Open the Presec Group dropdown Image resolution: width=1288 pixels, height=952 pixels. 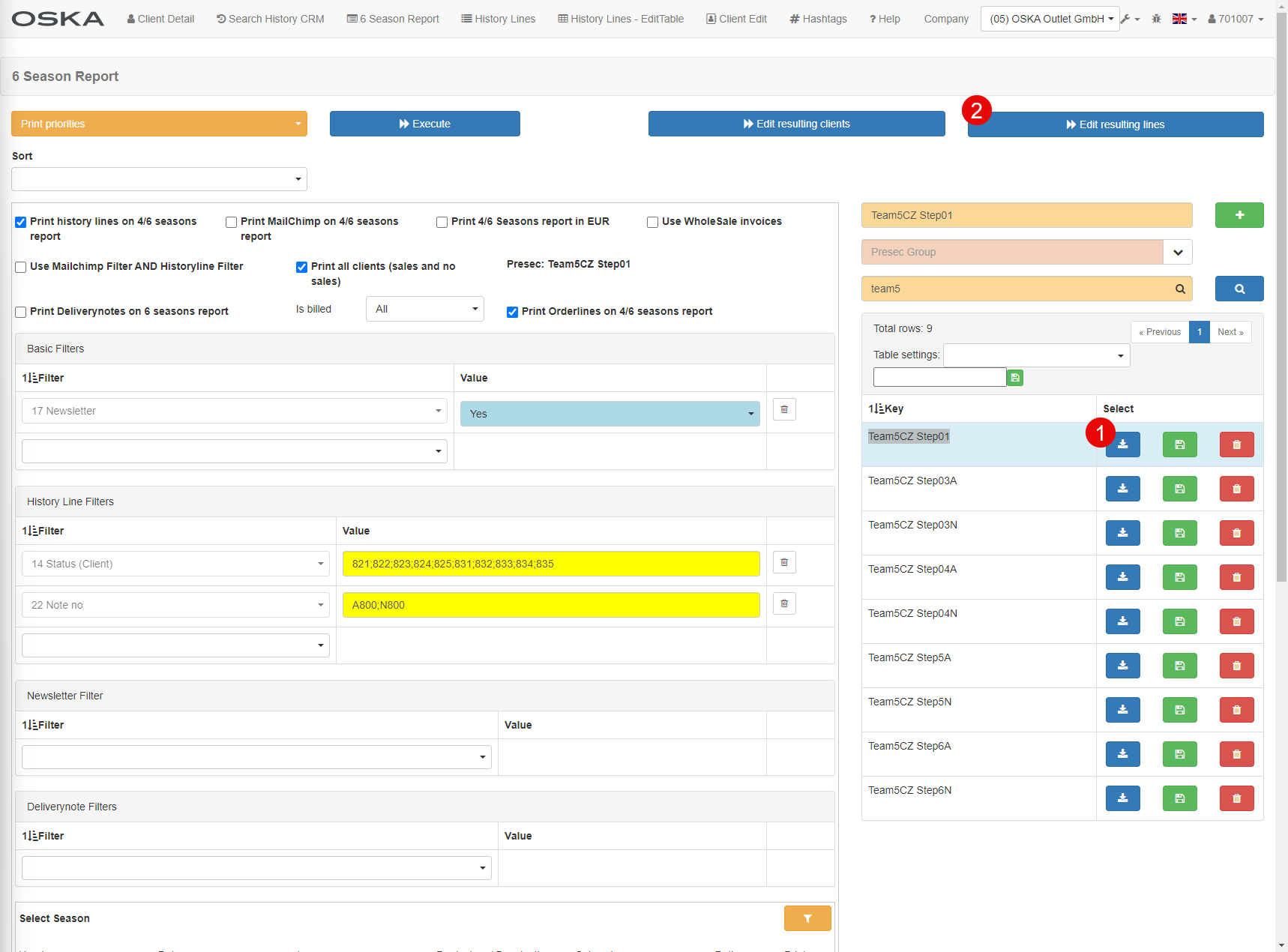[x=1177, y=252]
